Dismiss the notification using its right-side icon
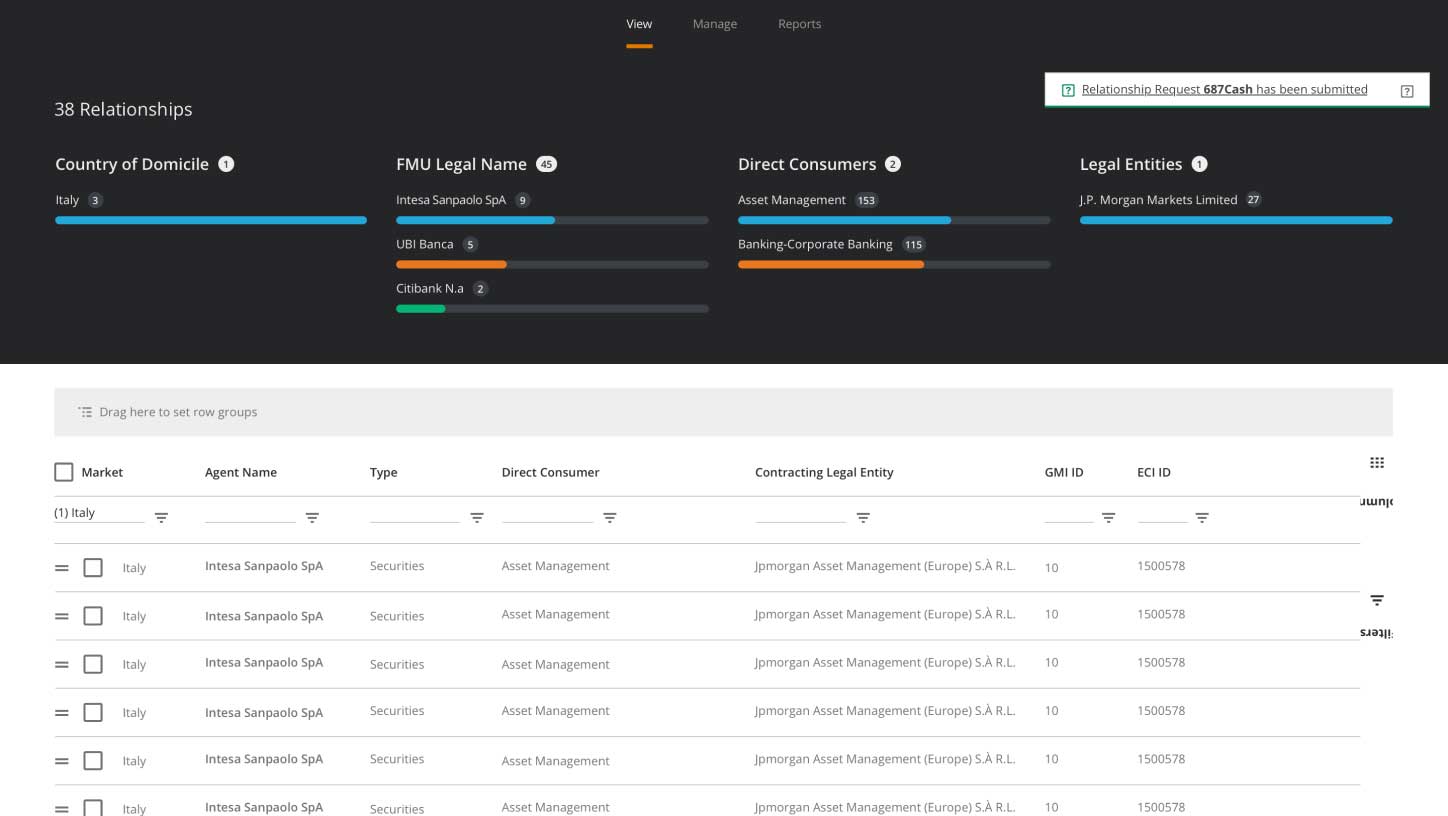Screen dimensions: 1448x816 tap(1407, 91)
